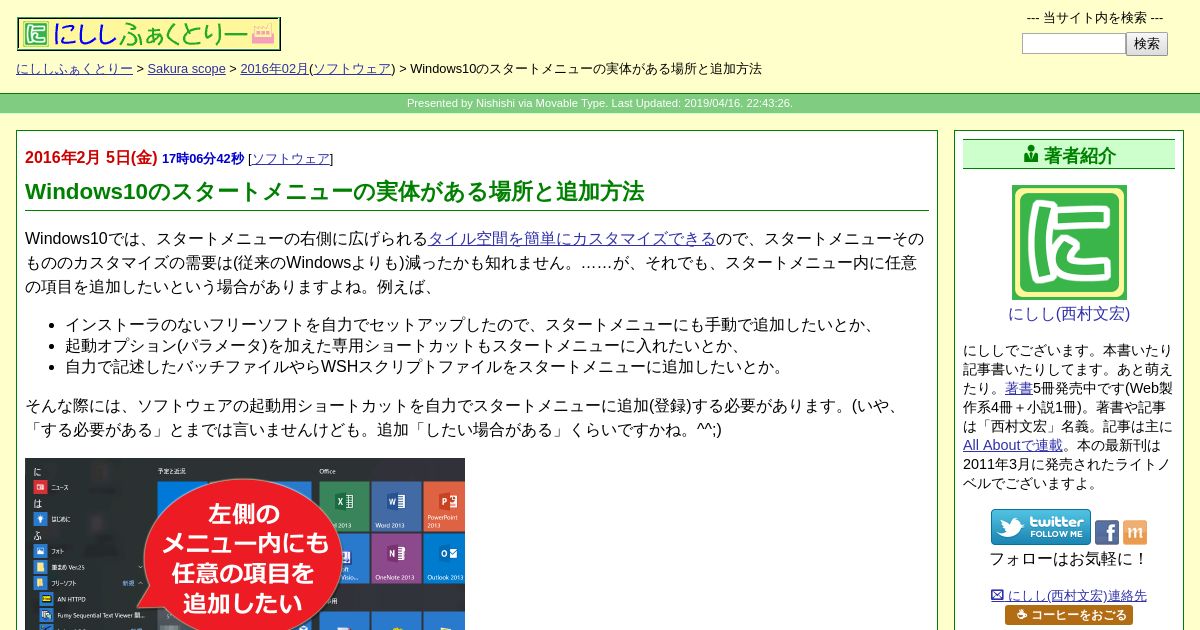Open the mixi icon in the sidebar
Image resolution: width=1200 pixels, height=630 pixels.
tap(1135, 532)
